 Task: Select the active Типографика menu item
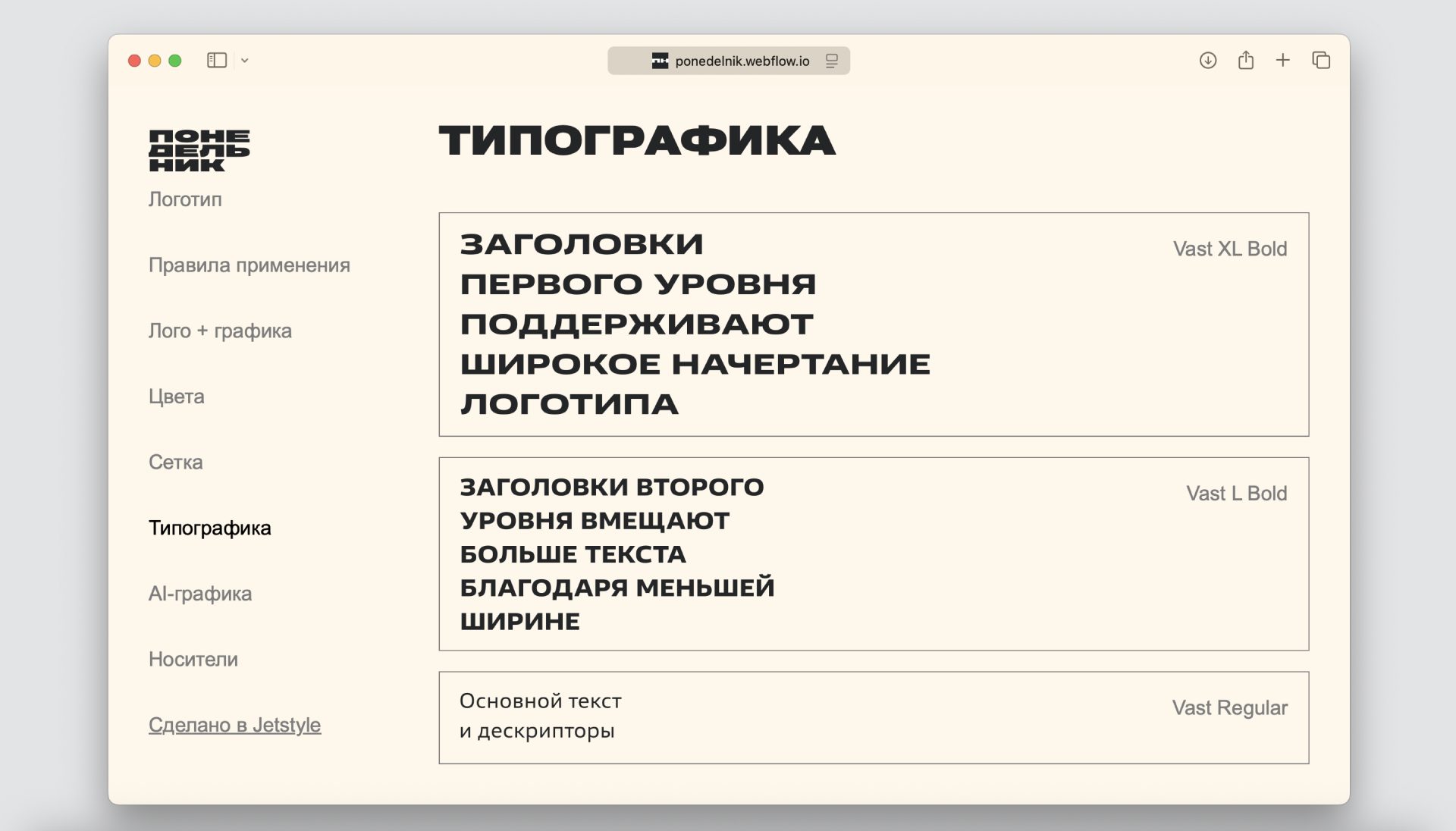click(x=209, y=528)
